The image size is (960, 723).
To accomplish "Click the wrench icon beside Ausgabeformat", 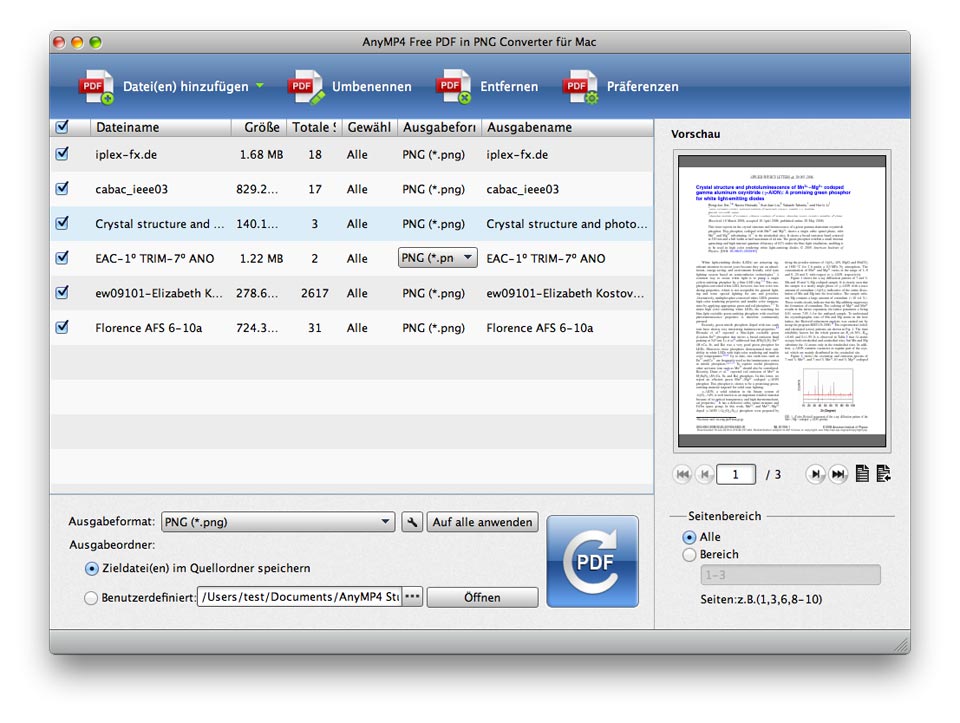I will (x=411, y=521).
